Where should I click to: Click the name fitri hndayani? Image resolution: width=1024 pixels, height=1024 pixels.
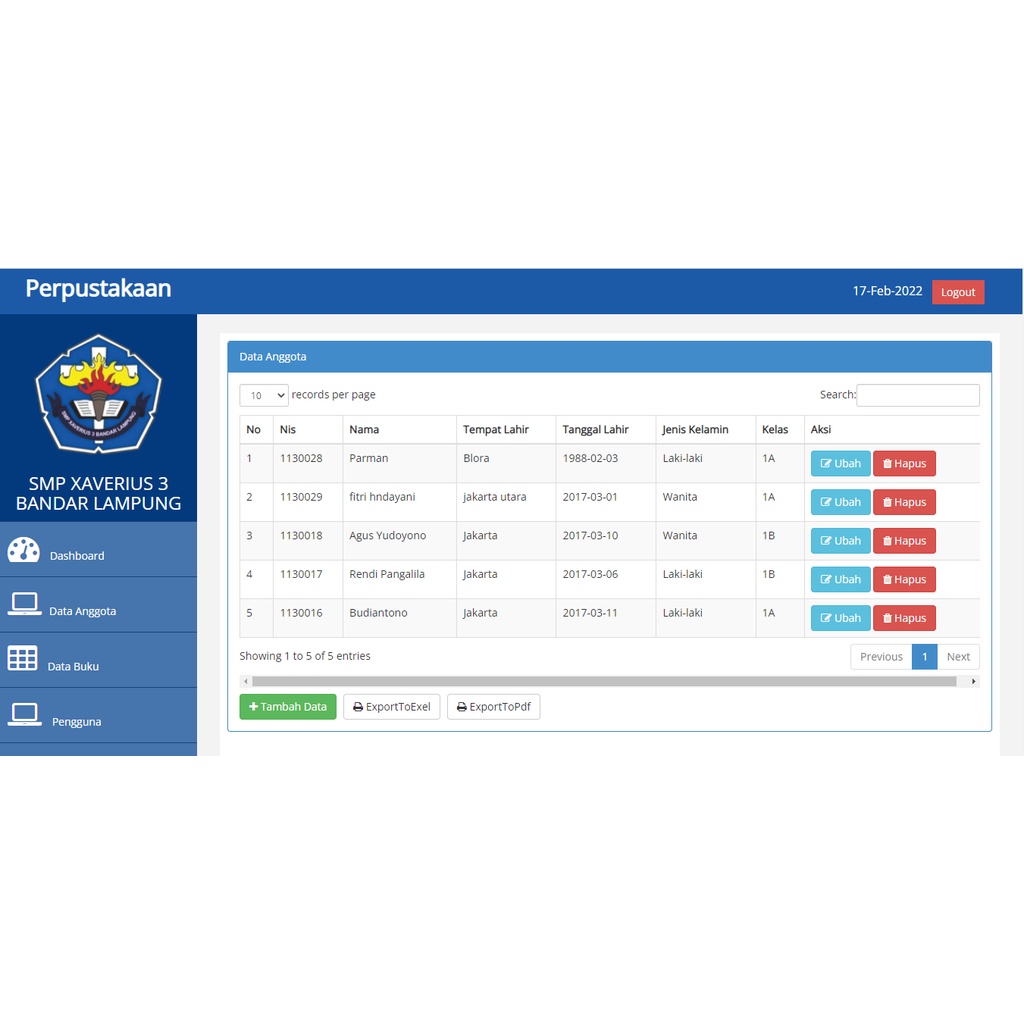[382, 497]
